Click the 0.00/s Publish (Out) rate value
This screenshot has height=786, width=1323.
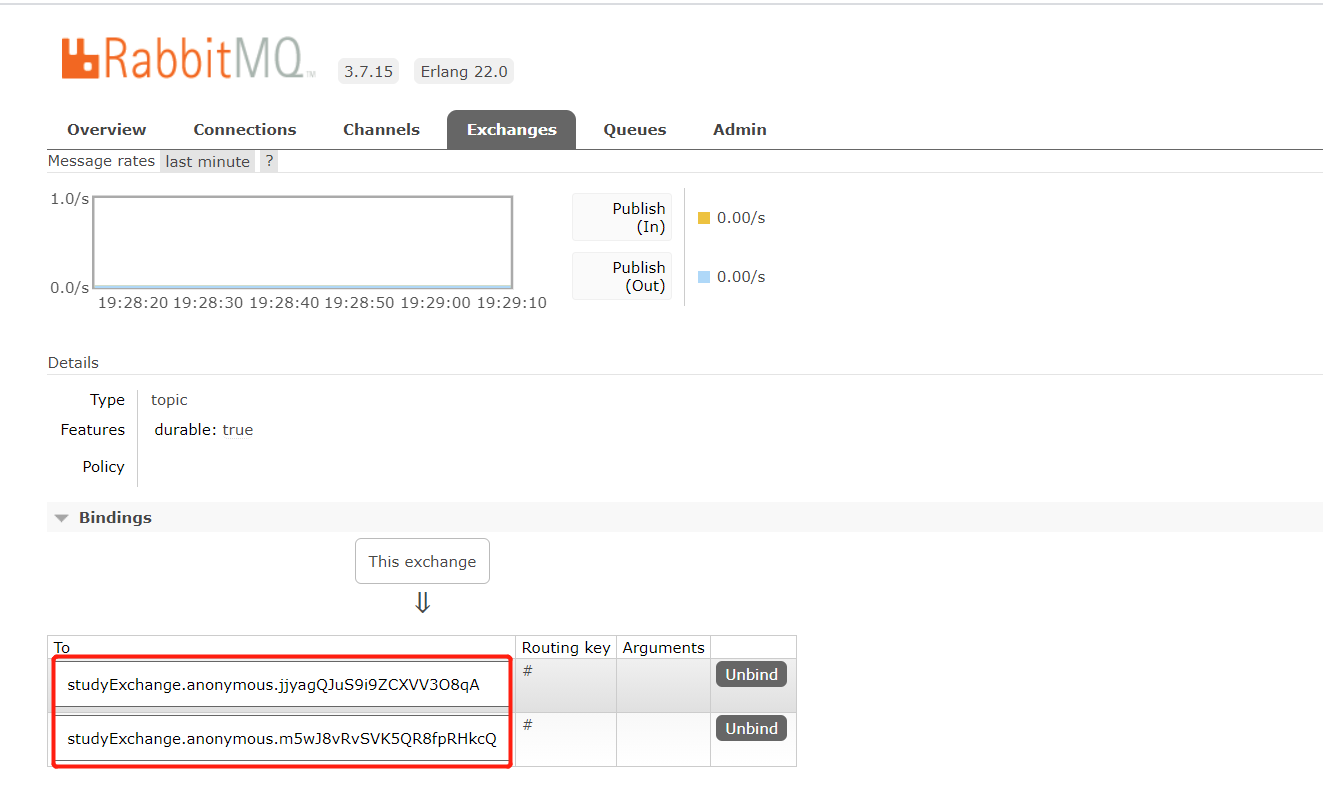pyautogui.click(x=741, y=277)
